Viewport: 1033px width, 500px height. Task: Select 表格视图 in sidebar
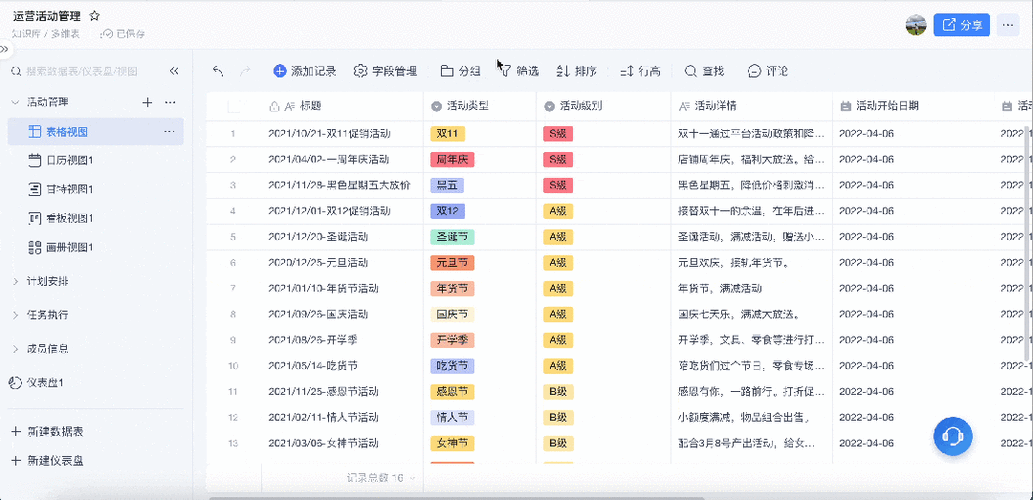coord(96,132)
